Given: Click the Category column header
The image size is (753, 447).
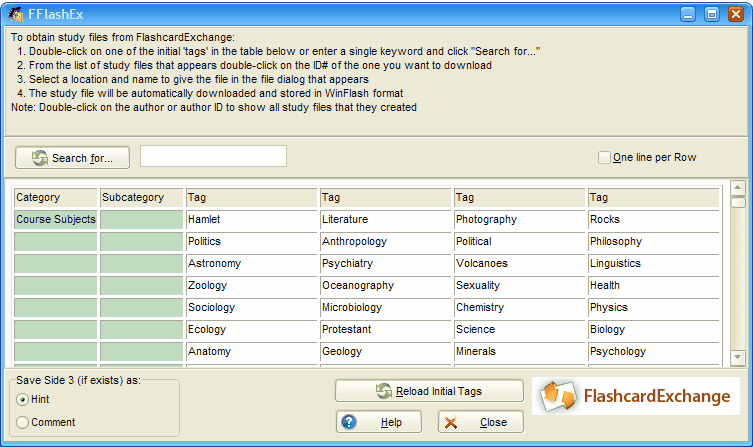Looking at the screenshot, I should click(55, 197).
